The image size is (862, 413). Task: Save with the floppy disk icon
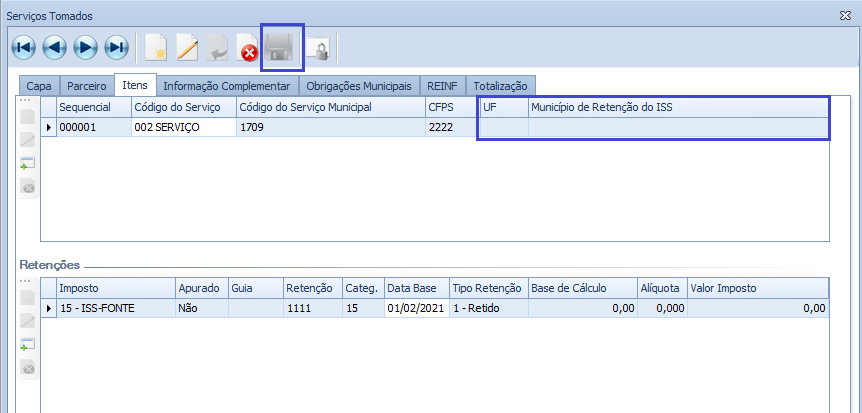click(281, 47)
